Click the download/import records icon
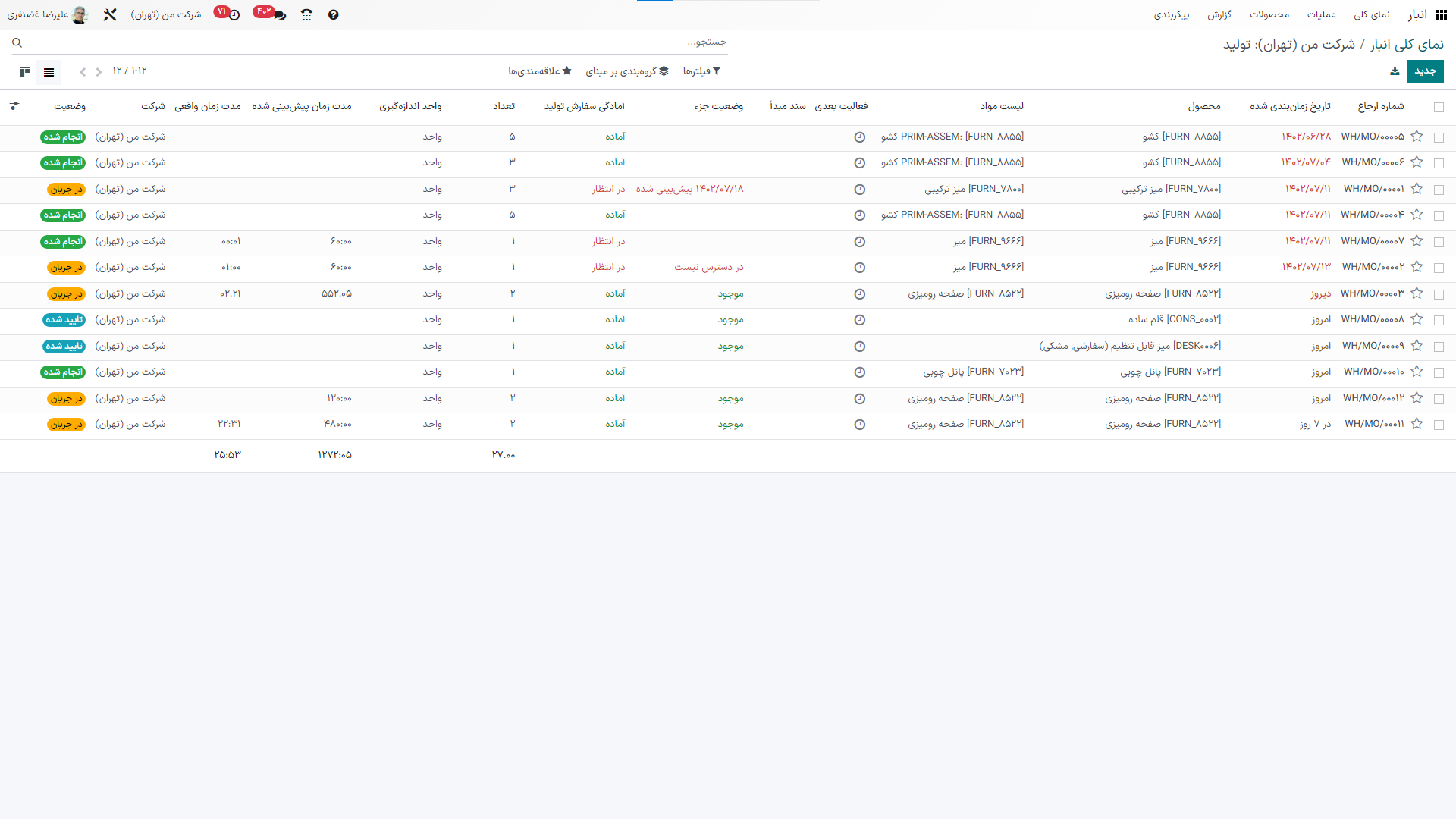The height and width of the screenshot is (819, 1456). (1395, 71)
